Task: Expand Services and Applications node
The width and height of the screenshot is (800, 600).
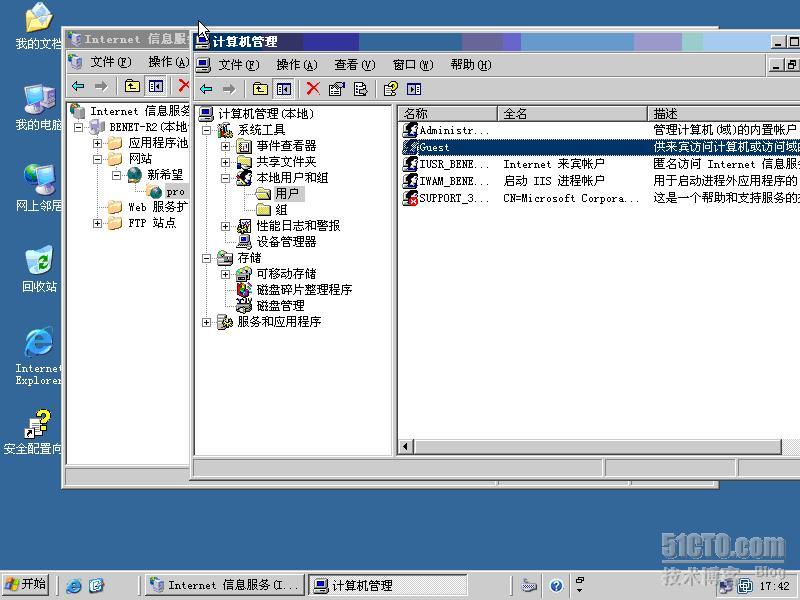Action: [206, 322]
